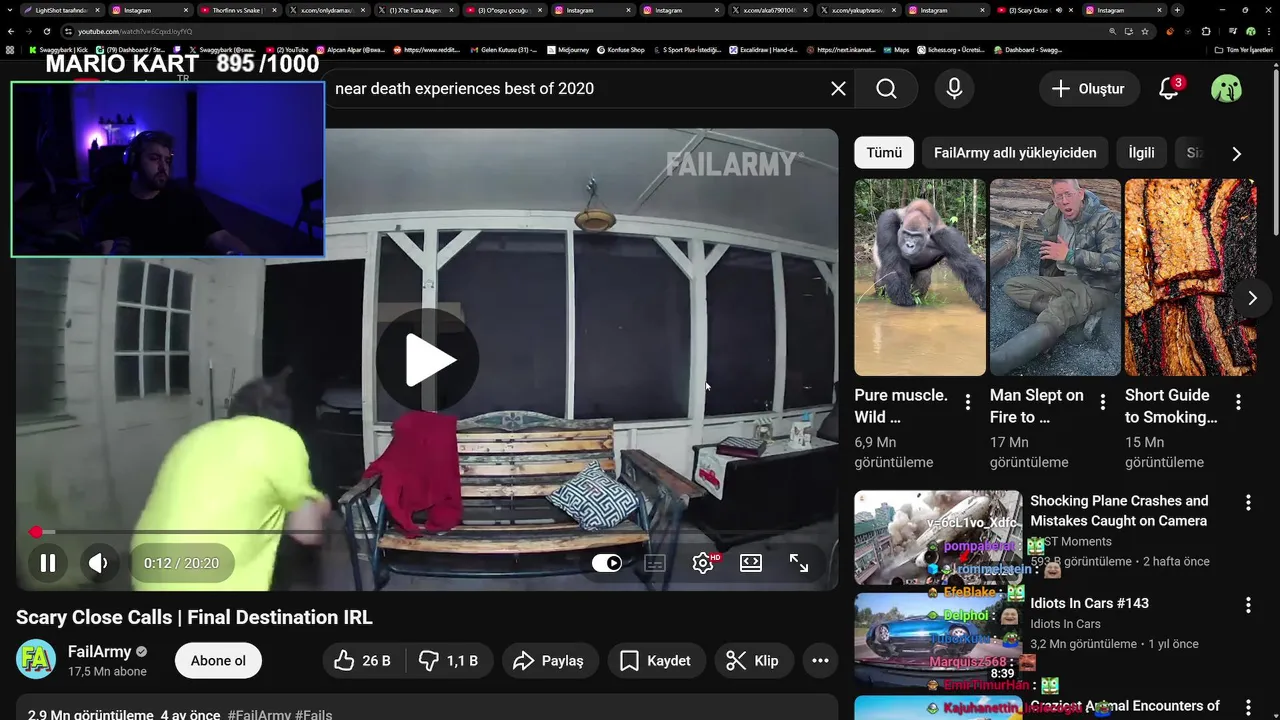Viewport: 1280px width, 720px height.
Task: Open the YouTube account avatar menu
Action: pyautogui.click(x=1226, y=89)
